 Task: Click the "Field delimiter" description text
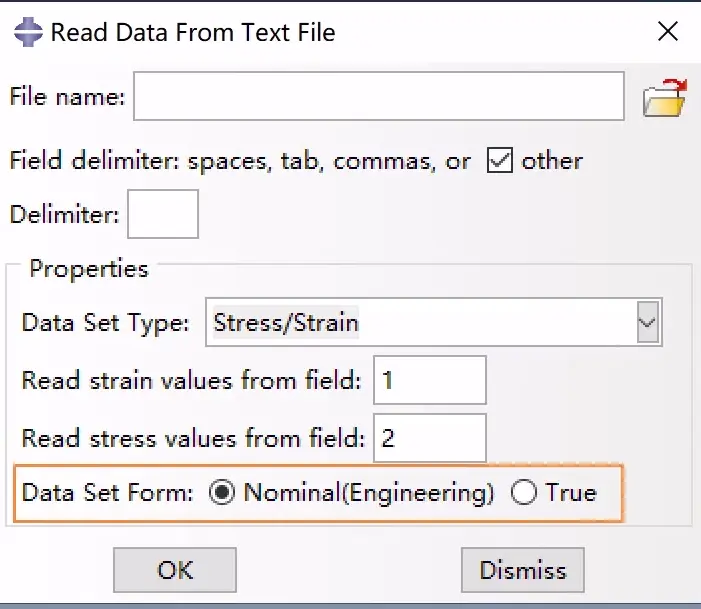tap(240, 161)
